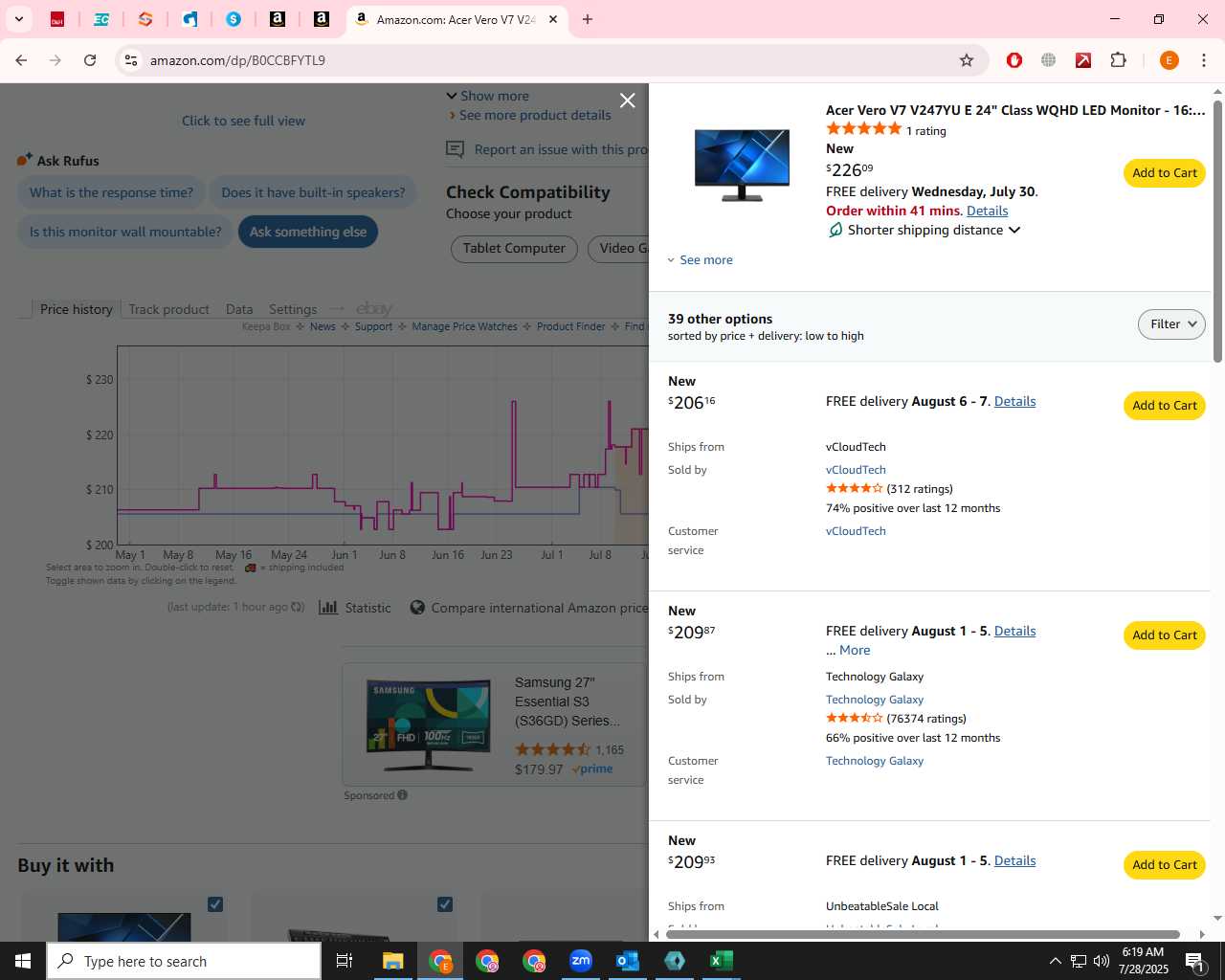Open the pinned blue circle S tab
The width and height of the screenshot is (1225, 980).
tap(234, 19)
